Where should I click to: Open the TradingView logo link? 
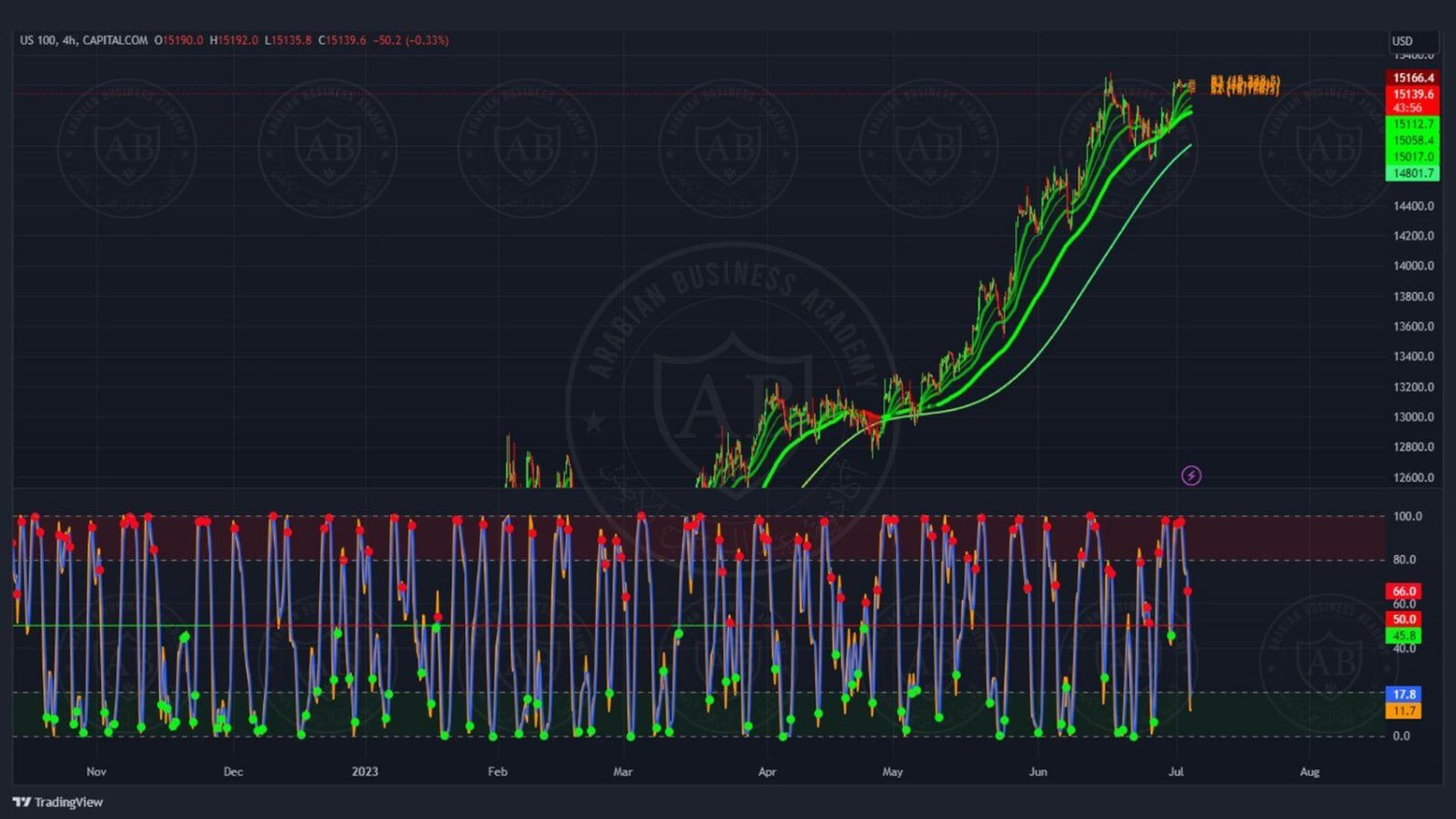pyautogui.click(x=57, y=802)
